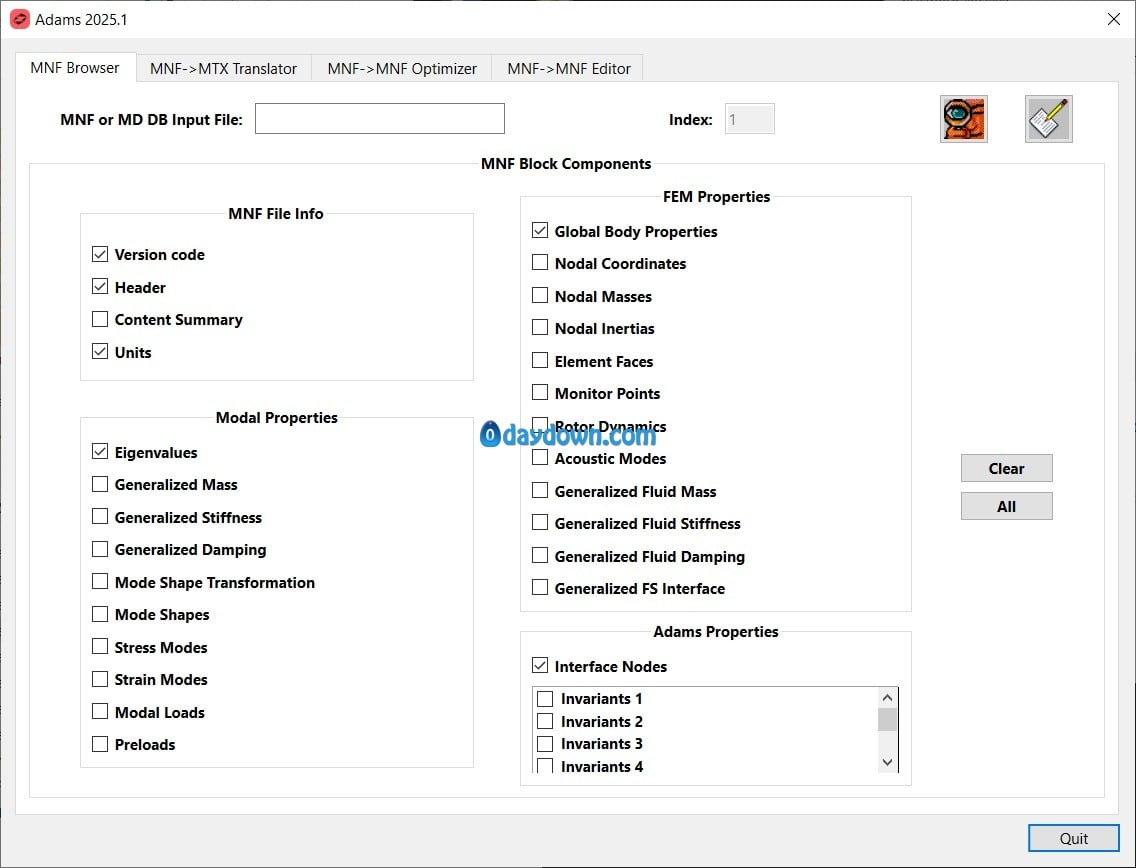Switch to MNF->MTX Translator tab
Image resolution: width=1136 pixels, height=868 pixels.
click(x=223, y=68)
